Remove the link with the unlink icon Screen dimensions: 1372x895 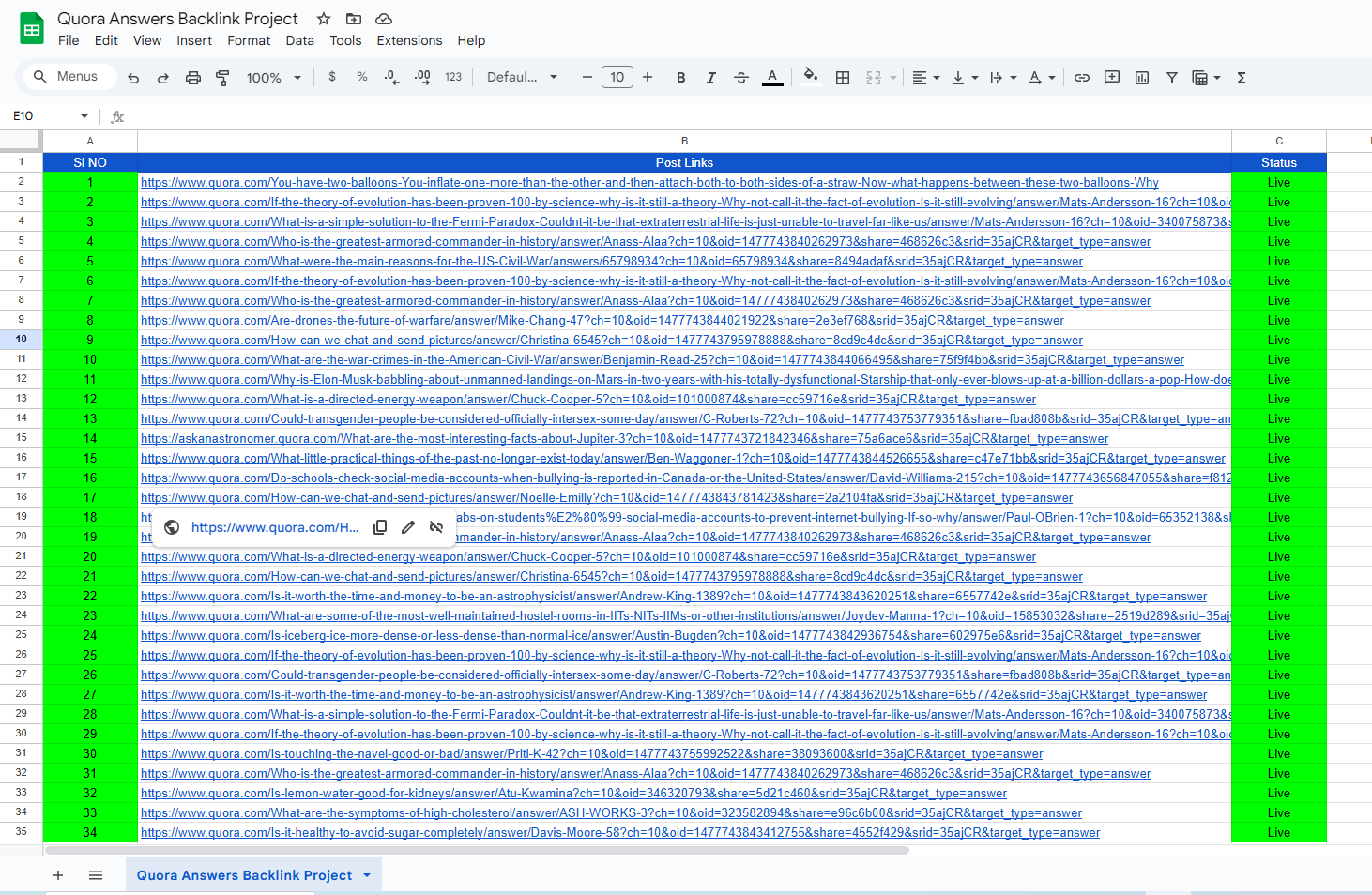[x=436, y=527]
